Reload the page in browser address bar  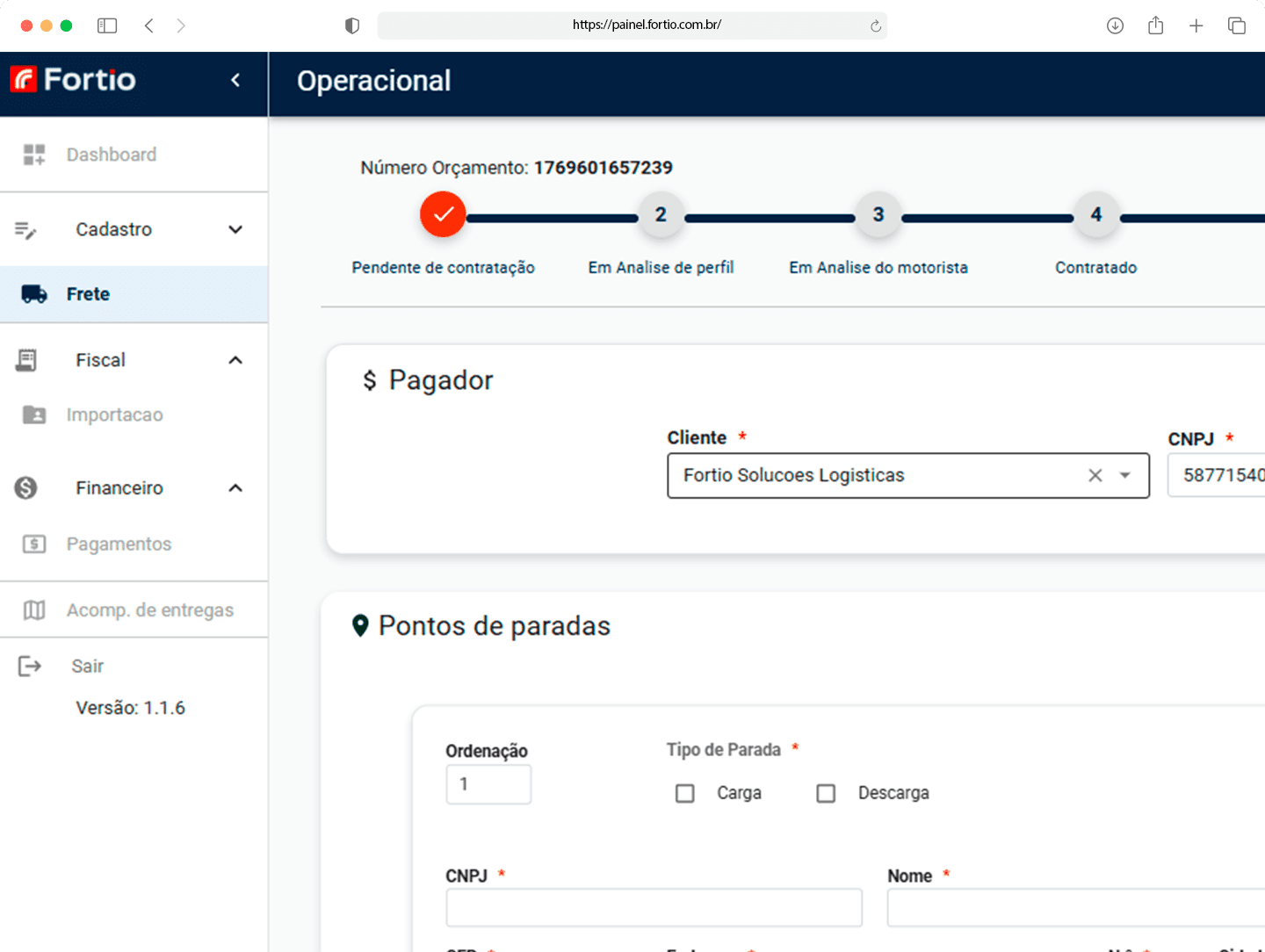pyautogui.click(x=875, y=26)
